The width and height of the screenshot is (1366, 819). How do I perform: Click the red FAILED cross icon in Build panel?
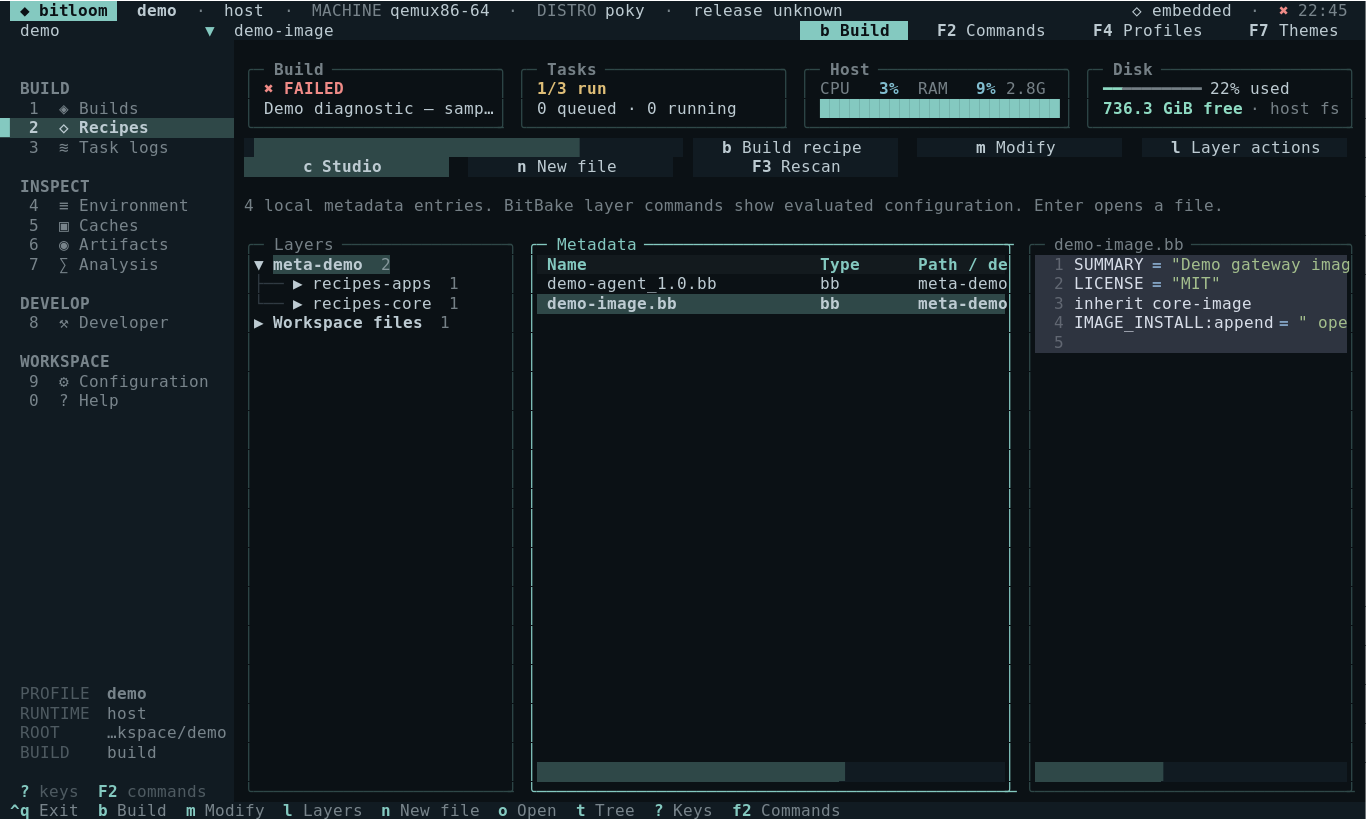tap(269, 88)
